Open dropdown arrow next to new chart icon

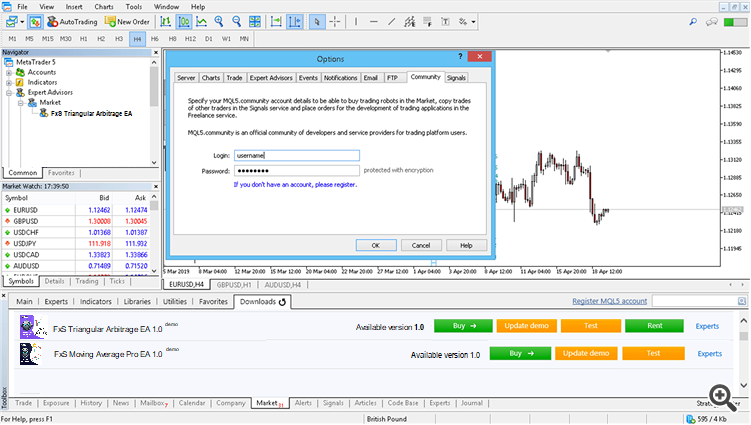(x=22, y=22)
